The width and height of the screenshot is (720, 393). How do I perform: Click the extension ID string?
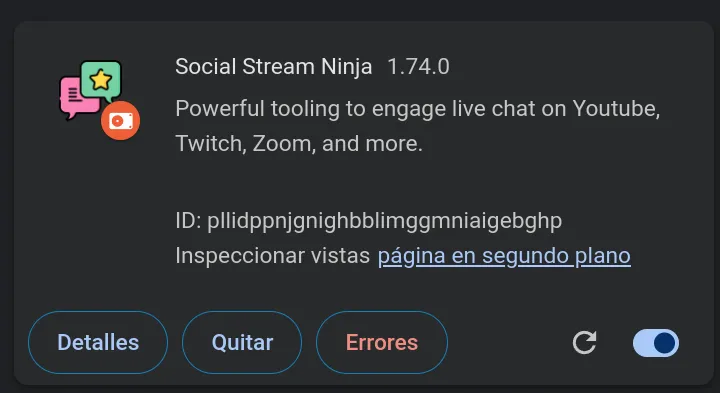tap(384, 221)
